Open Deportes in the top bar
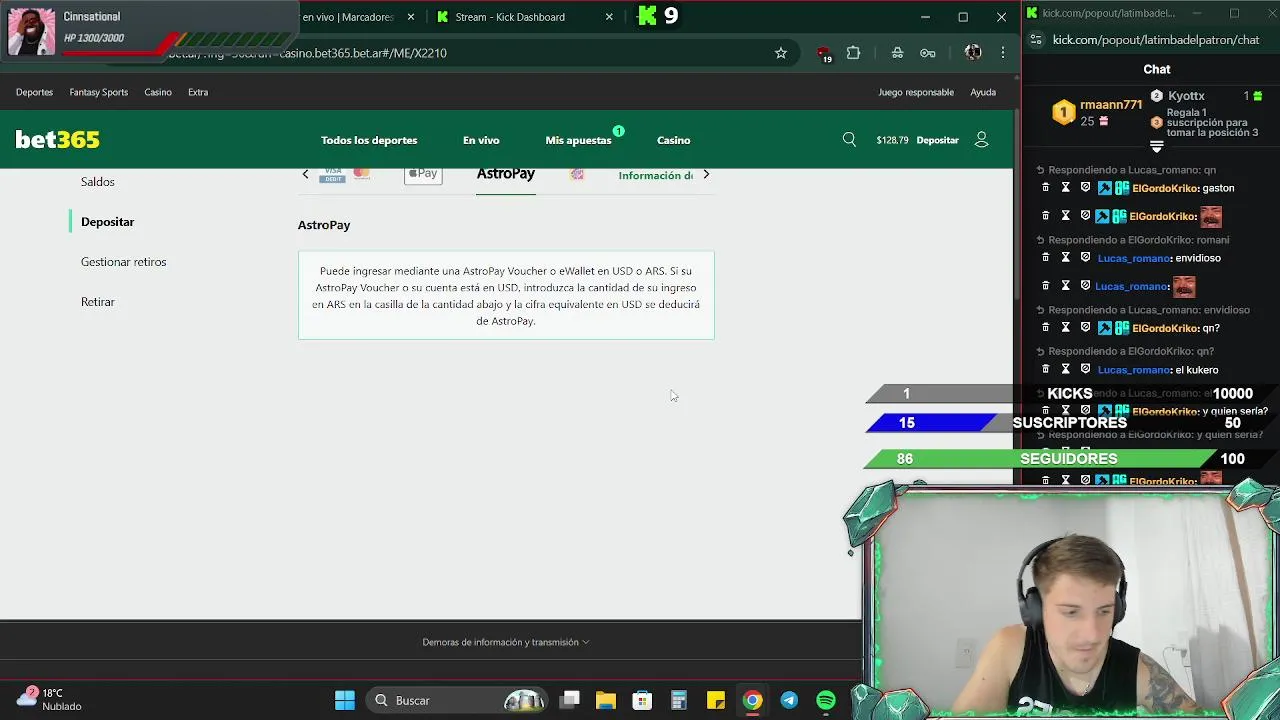The image size is (1280, 720). coord(34,92)
